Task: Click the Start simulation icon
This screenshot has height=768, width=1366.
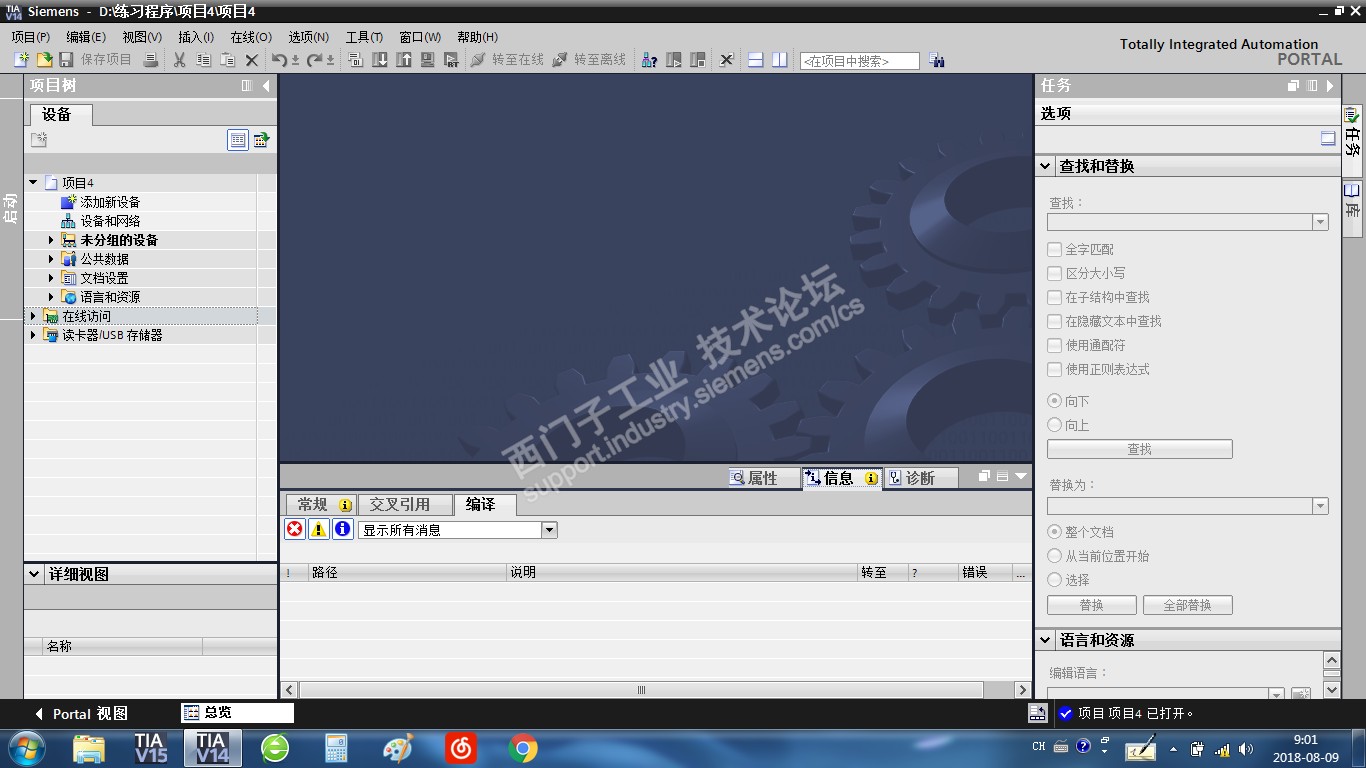Action: (428, 60)
